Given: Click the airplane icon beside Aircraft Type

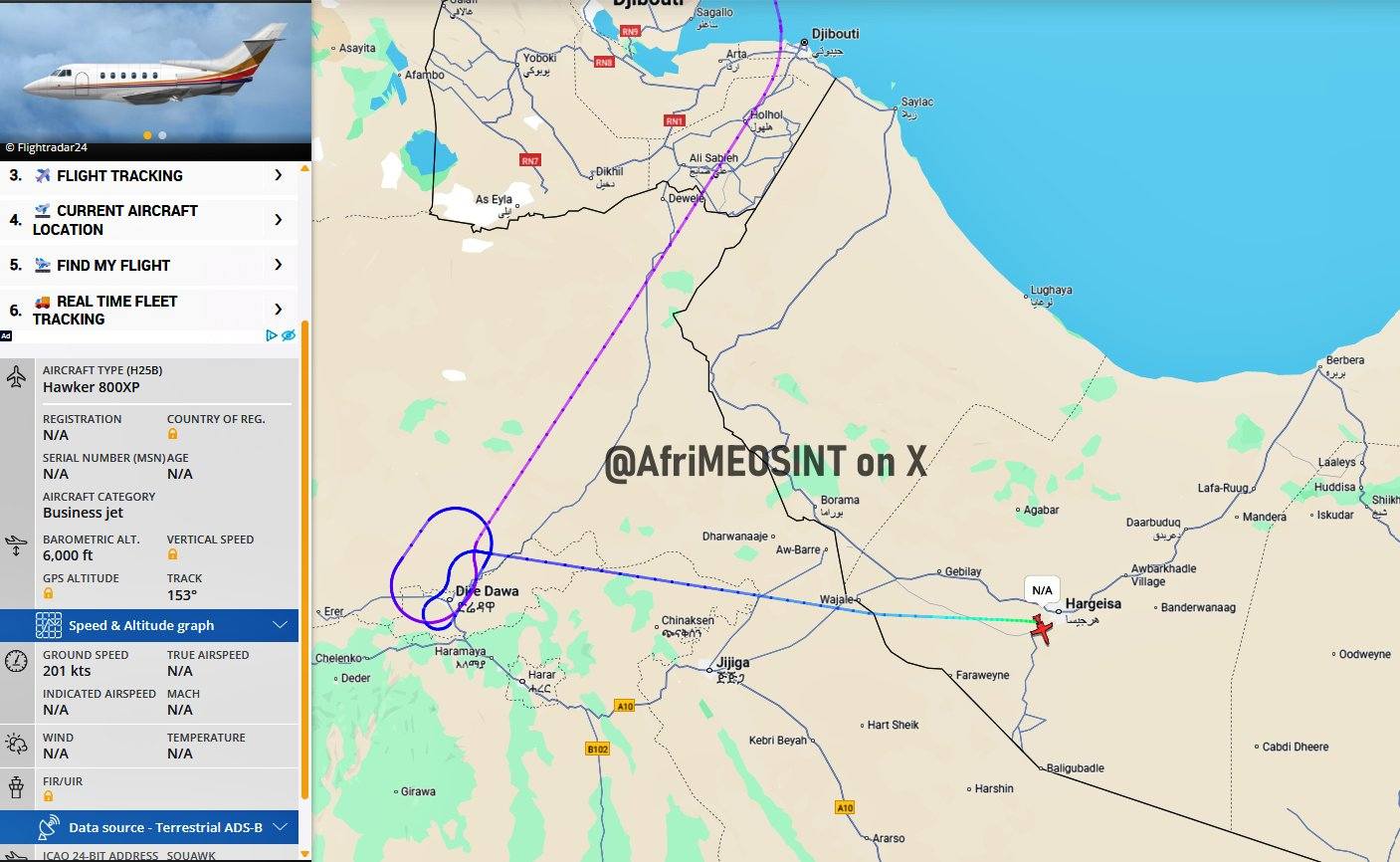Looking at the screenshot, I should coord(16,377).
